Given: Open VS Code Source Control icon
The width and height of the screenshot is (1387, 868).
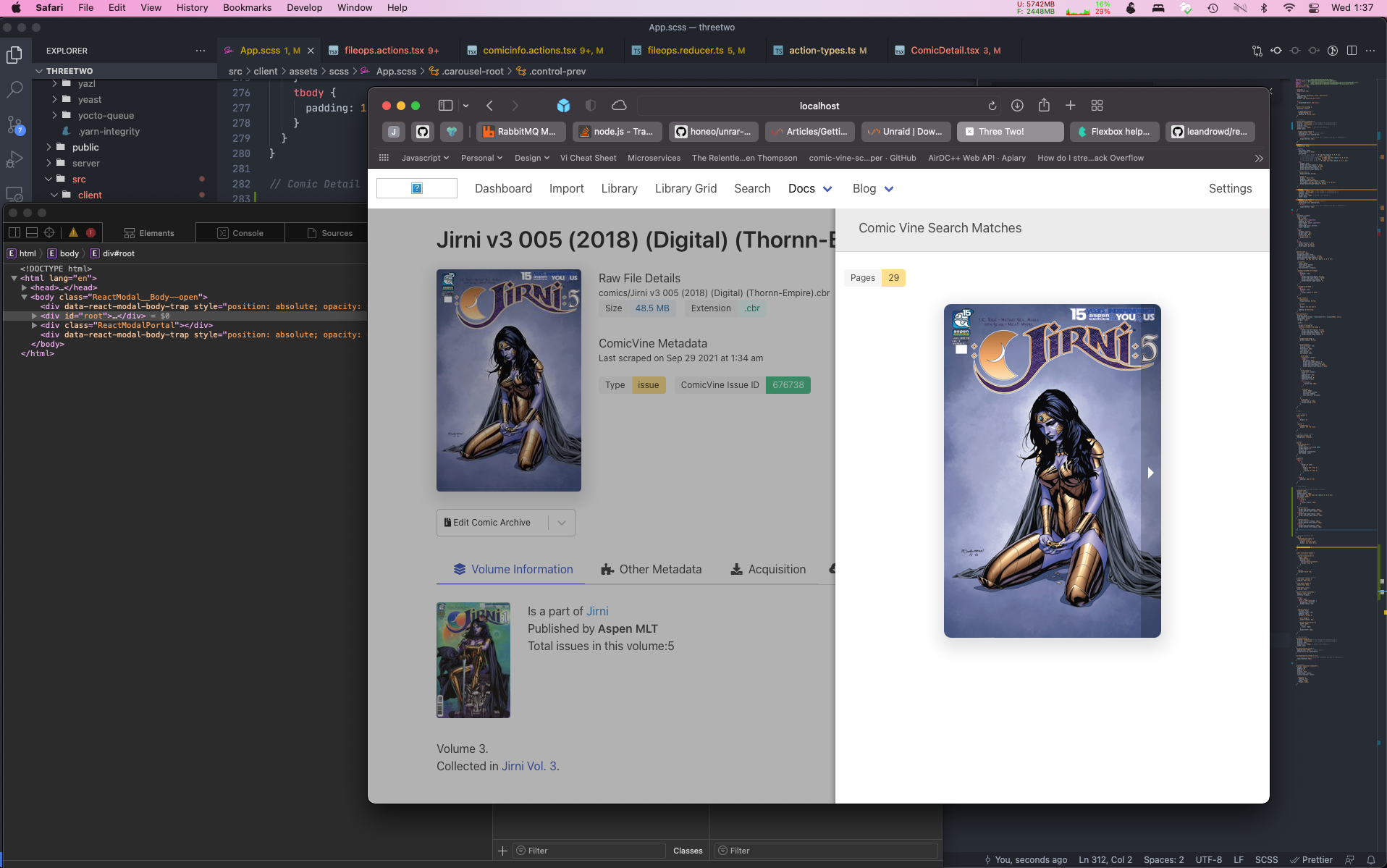Looking at the screenshot, I should coord(14,125).
